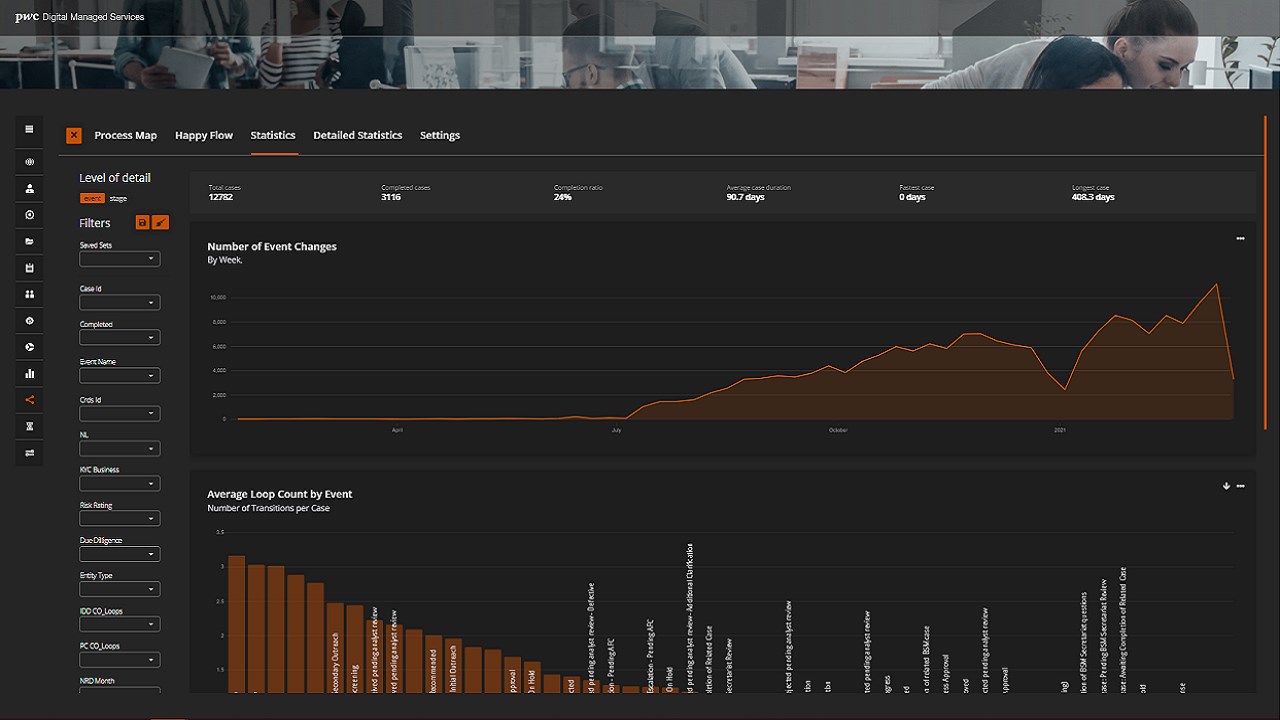1280x720 pixels.
Task: Expand the Risk Rating dropdown
Action: 120,519
